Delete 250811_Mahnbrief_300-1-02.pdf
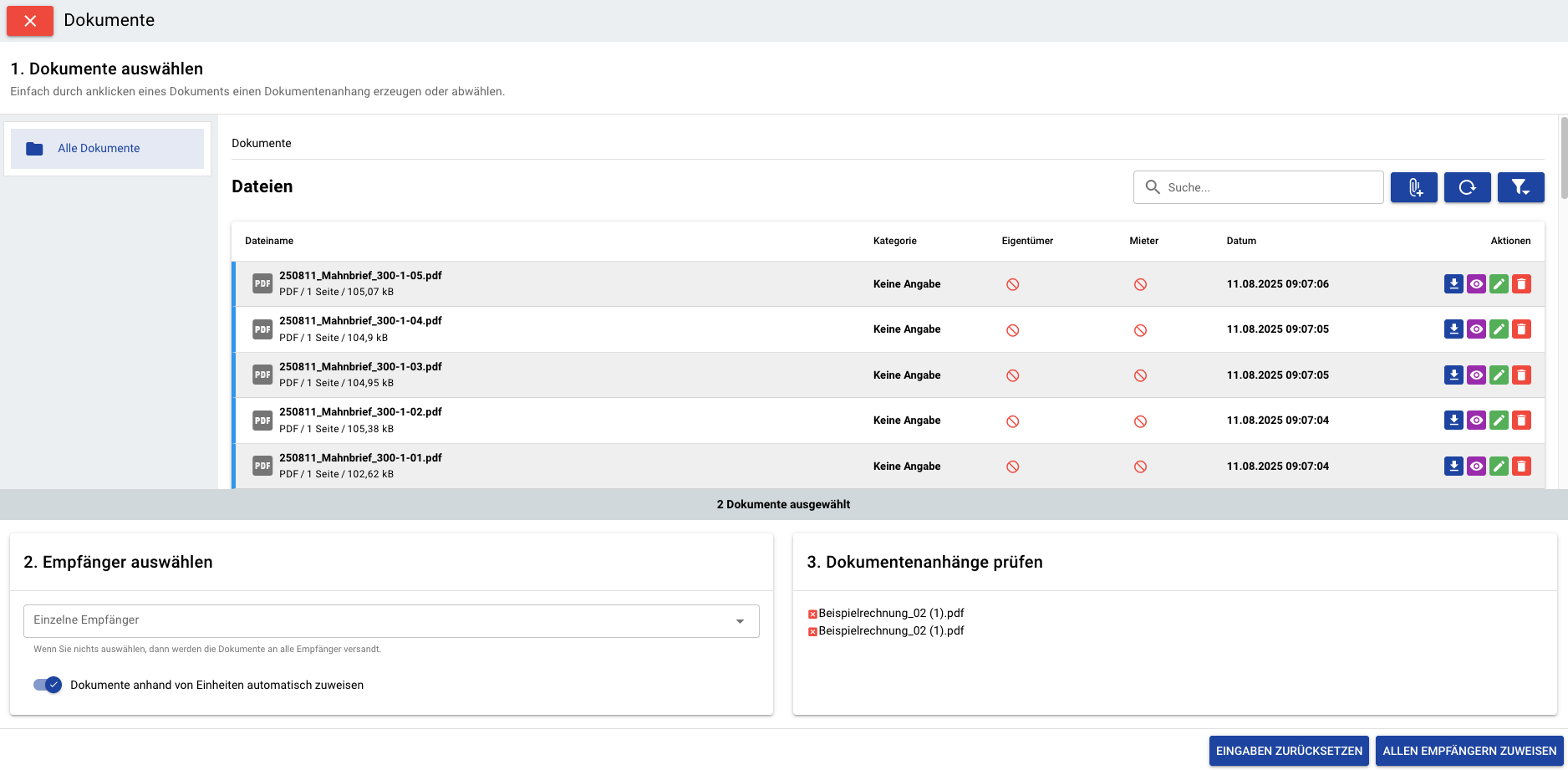This screenshot has width=1568, height=770. pyautogui.click(x=1521, y=421)
